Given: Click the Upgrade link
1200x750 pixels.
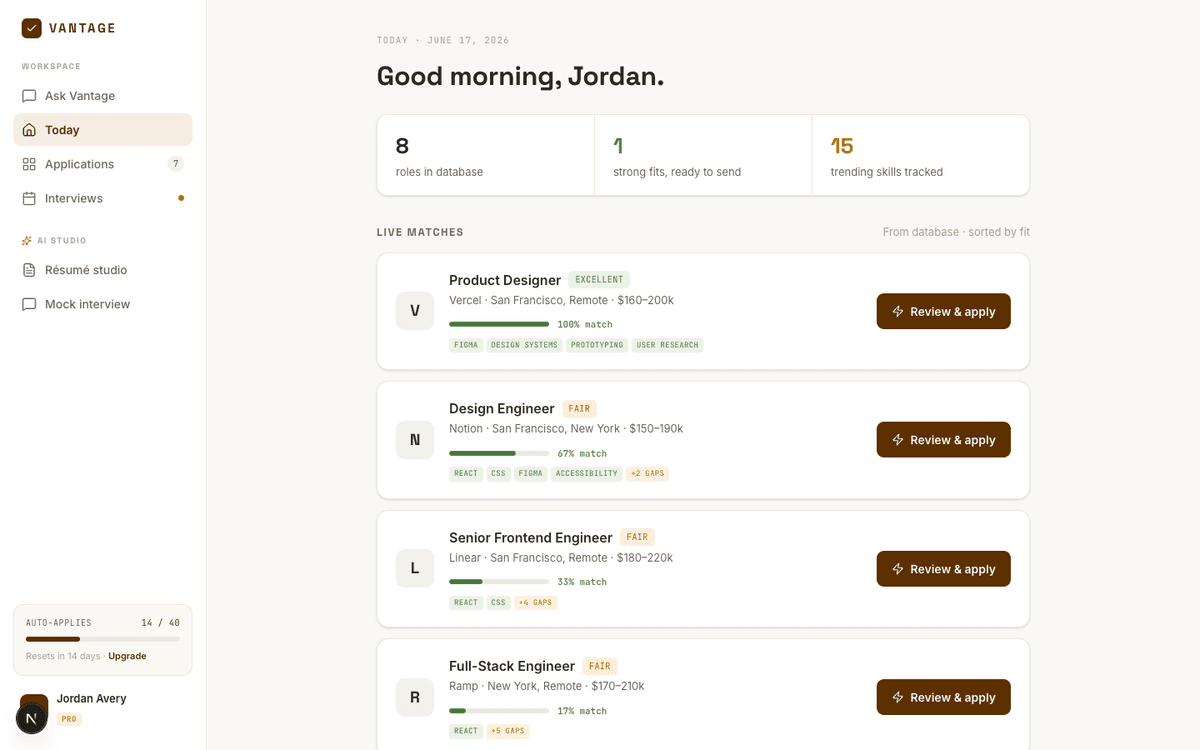Looking at the screenshot, I should pyautogui.click(x=127, y=656).
